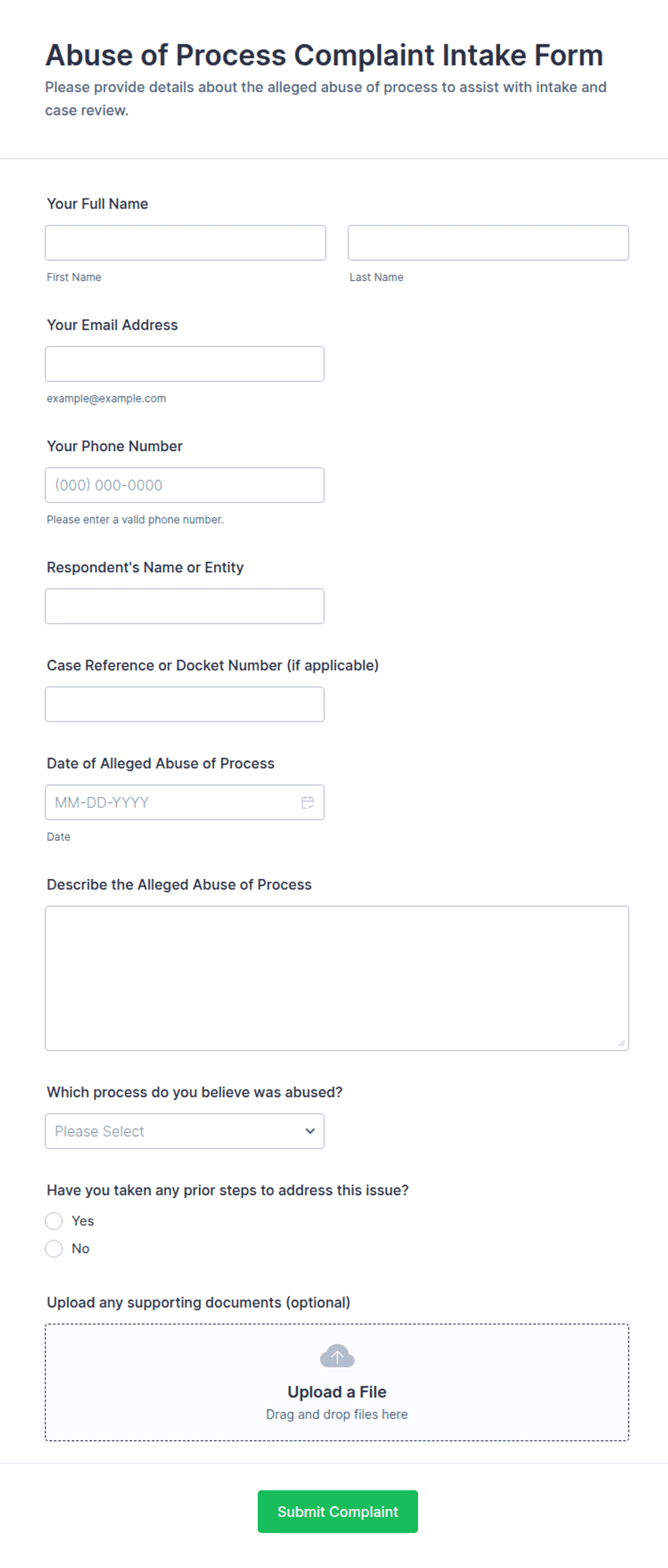Screen dimensions: 668x1568
Task: Select the Yes radio button
Action: click(x=54, y=1220)
